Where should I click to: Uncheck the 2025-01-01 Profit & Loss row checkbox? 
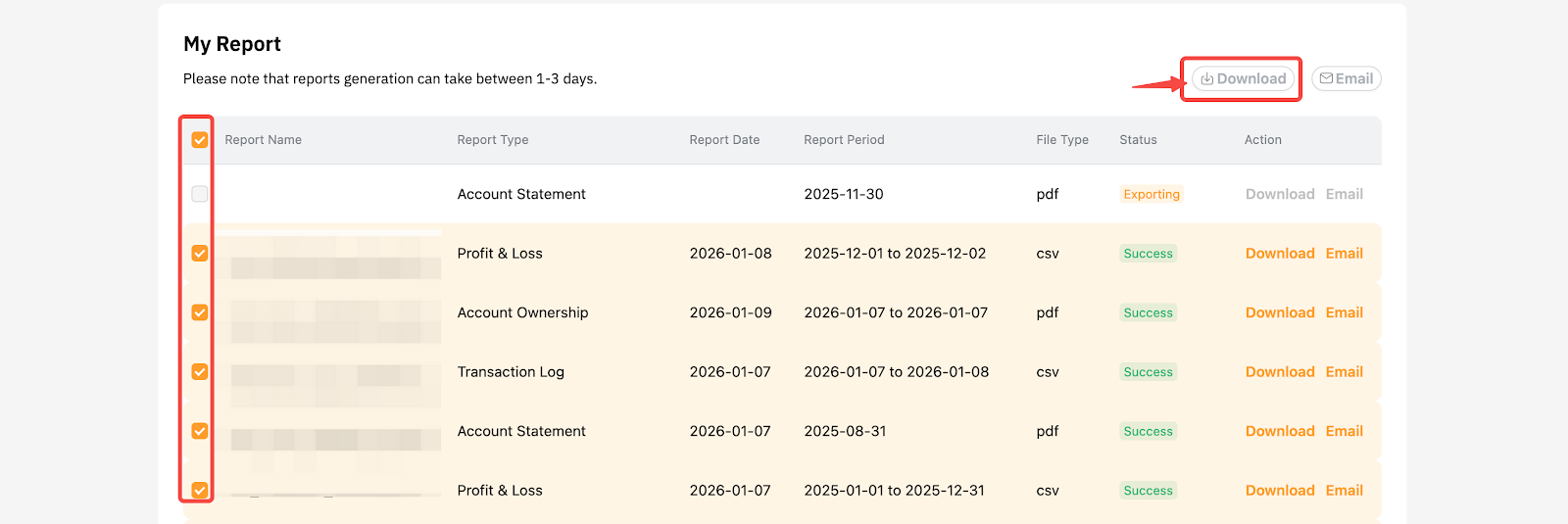[200, 490]
